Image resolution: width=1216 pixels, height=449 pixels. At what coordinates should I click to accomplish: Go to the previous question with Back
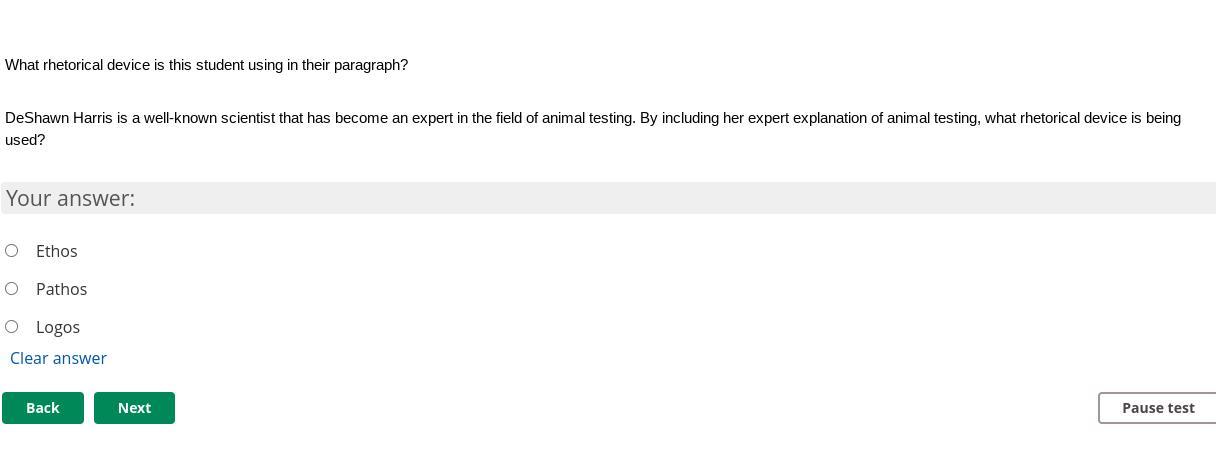pyautogui.click(x=43, y=408)
